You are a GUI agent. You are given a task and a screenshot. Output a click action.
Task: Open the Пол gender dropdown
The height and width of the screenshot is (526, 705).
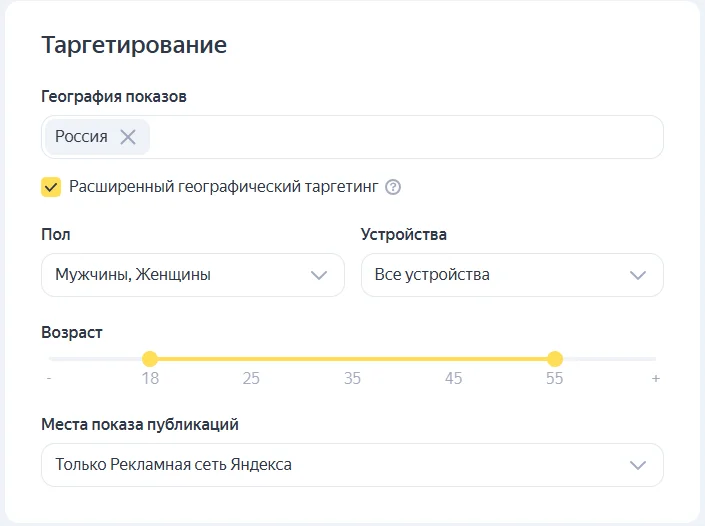point(192,275)
